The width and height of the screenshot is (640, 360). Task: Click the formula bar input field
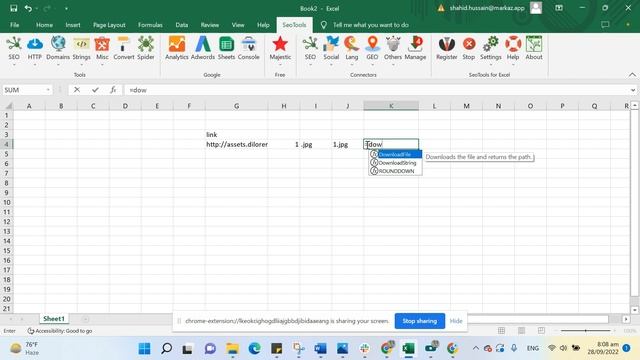point(376,90)
